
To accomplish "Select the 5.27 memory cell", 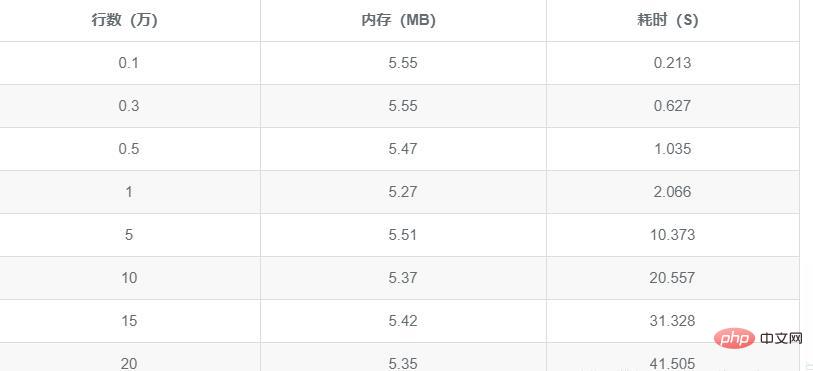I will 403,192.
